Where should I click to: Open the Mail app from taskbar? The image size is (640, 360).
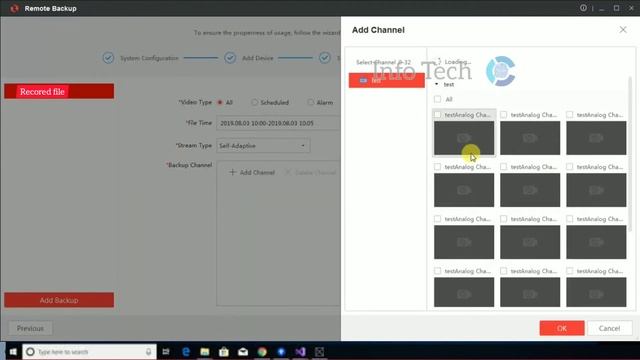pos(243,352)
